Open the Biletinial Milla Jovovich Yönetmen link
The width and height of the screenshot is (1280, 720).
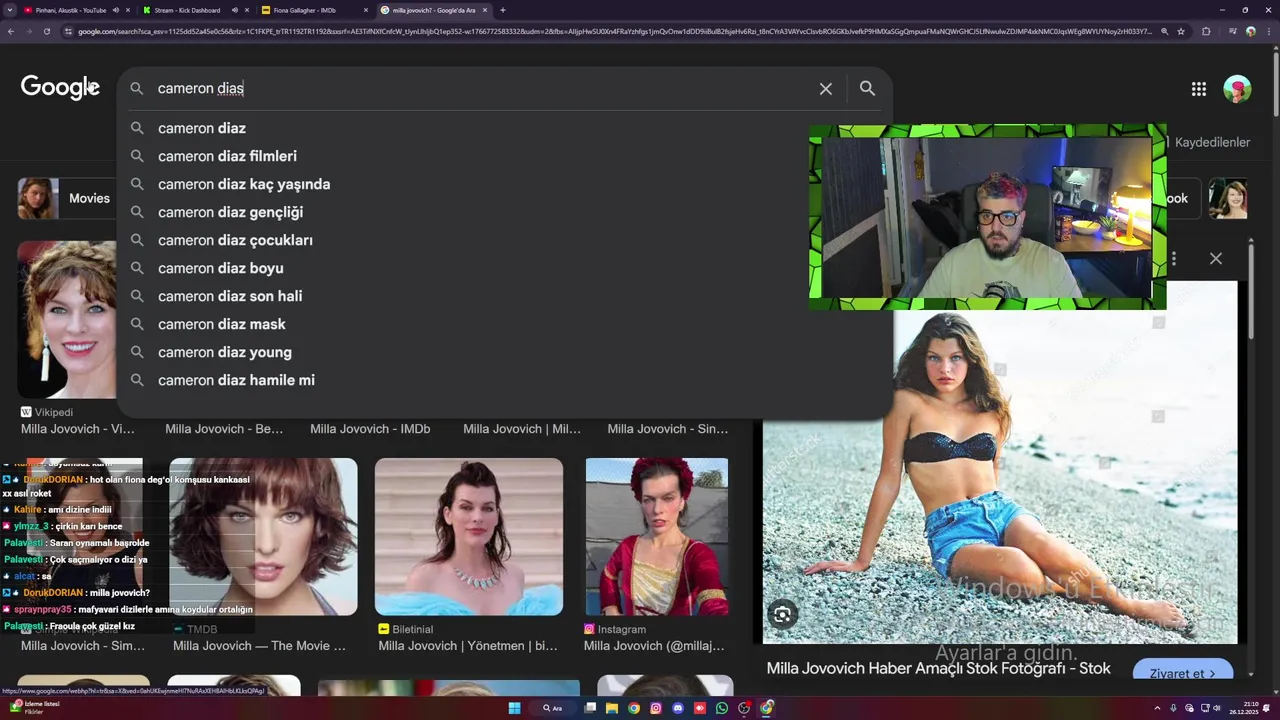click(468, 646)
